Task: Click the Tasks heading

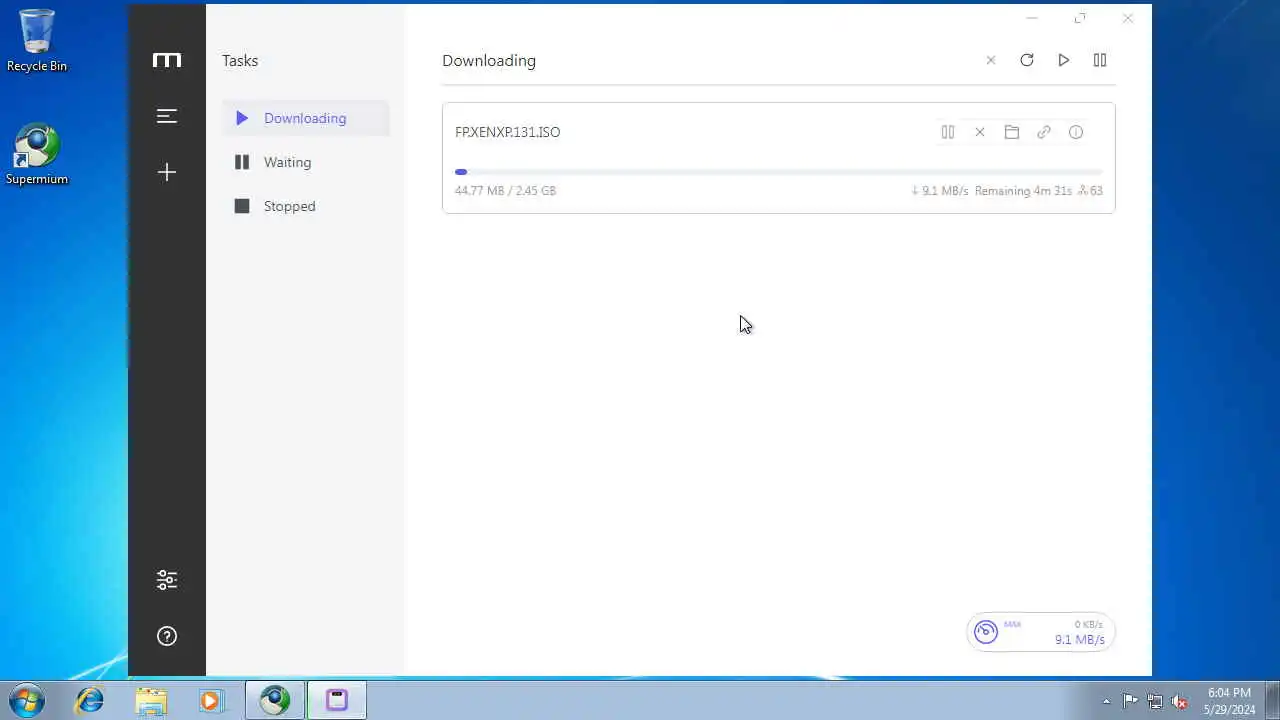Action: coord(240,60)
